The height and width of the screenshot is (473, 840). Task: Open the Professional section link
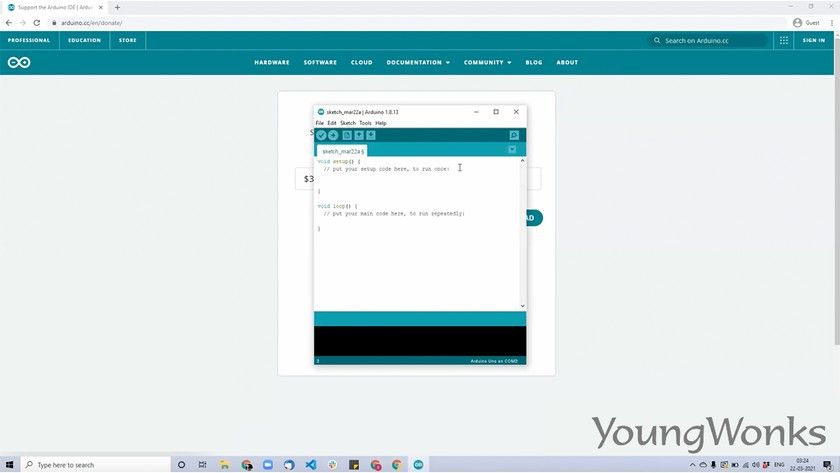pos(29,40)
